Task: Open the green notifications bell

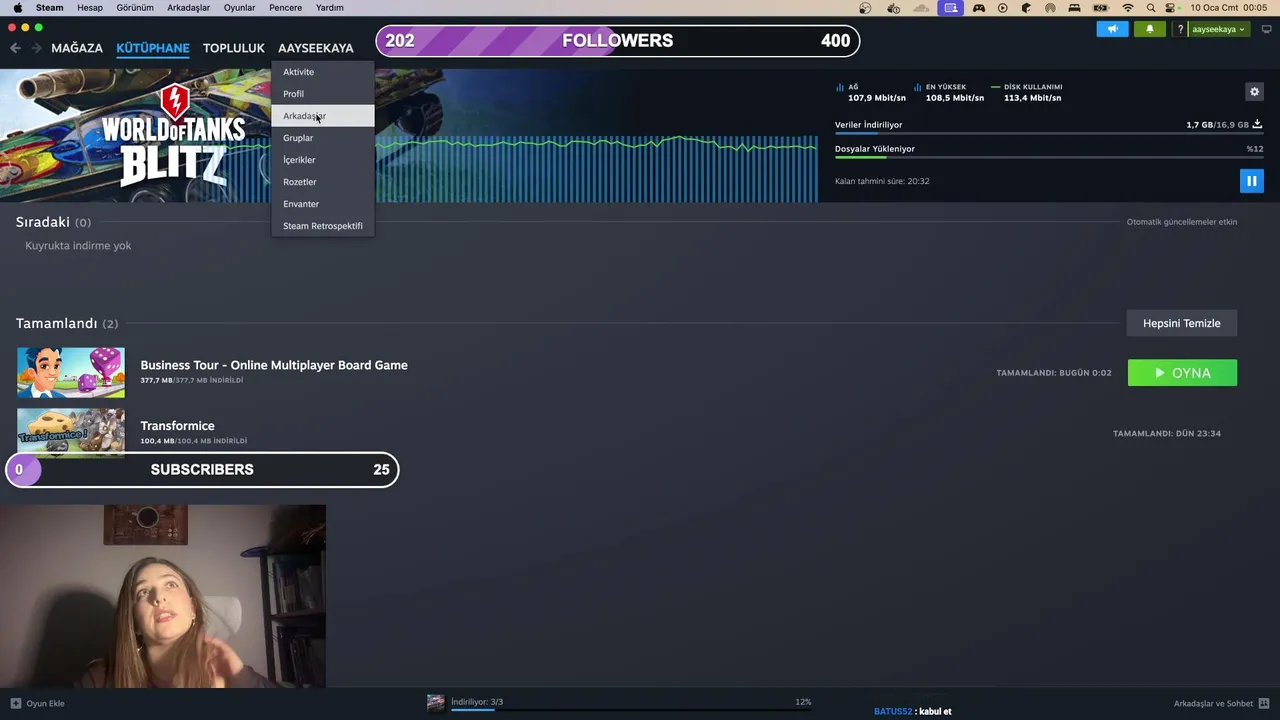Action: point(1149,29)
